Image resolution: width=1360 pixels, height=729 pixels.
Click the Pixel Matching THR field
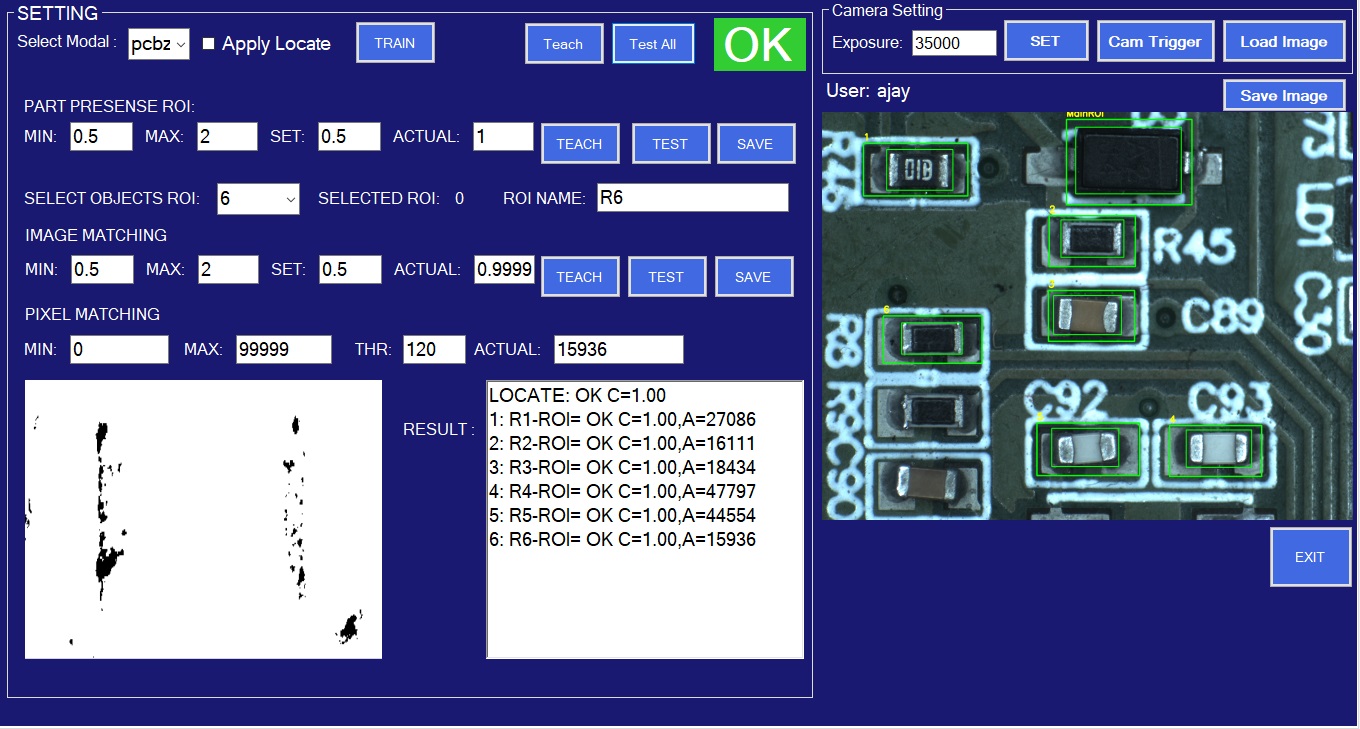[x=434, y=350]
